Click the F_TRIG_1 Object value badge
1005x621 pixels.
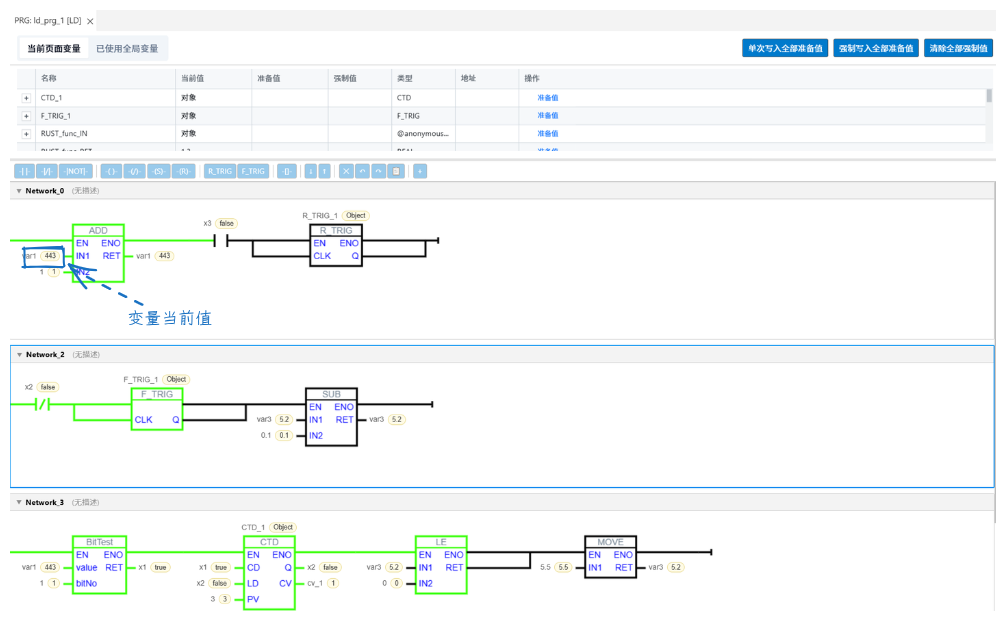pos(176,379)
